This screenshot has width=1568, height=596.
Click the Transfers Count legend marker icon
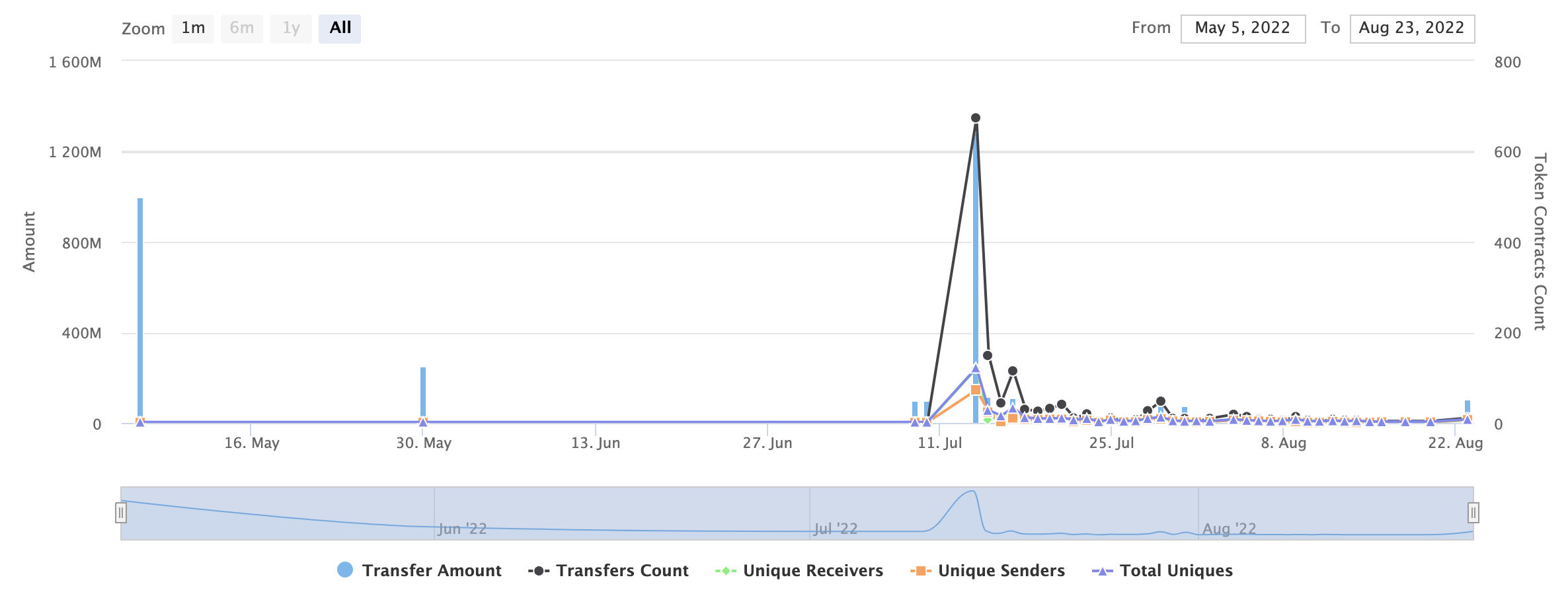pyautogui.click(x=539, y=571)
